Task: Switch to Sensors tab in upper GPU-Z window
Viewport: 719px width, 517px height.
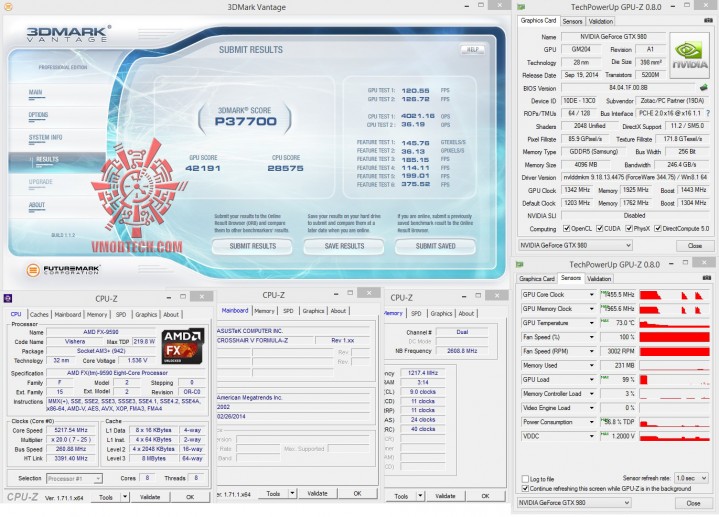Action: 572,21
